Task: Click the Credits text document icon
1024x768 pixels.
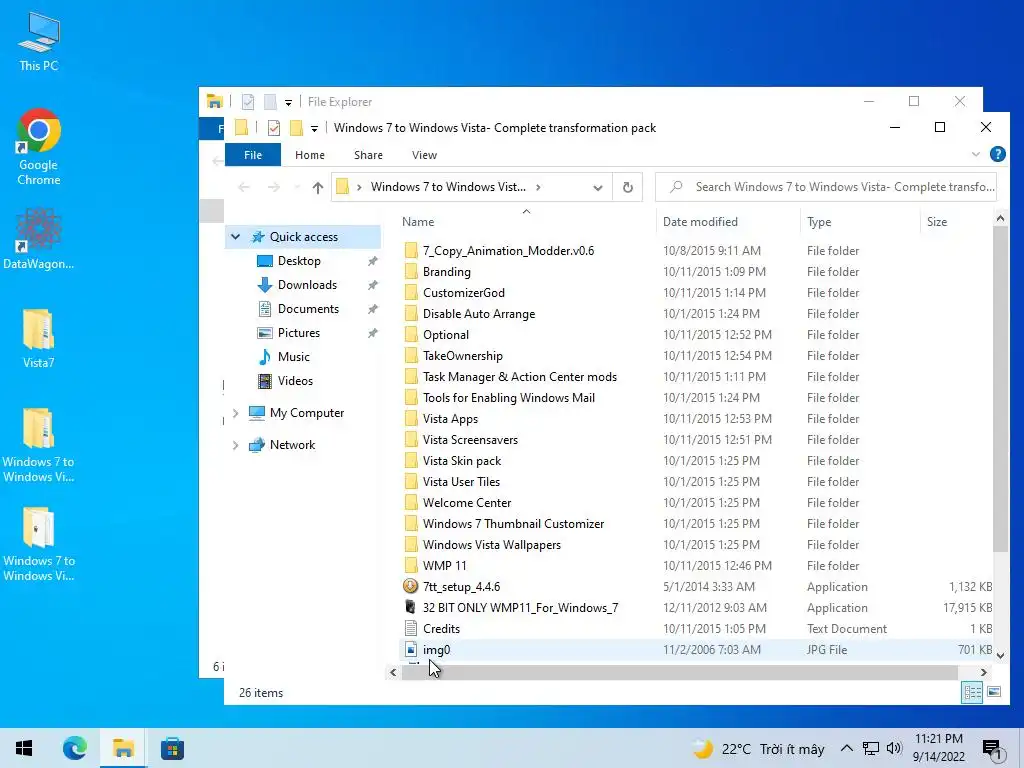Action: 410,628
